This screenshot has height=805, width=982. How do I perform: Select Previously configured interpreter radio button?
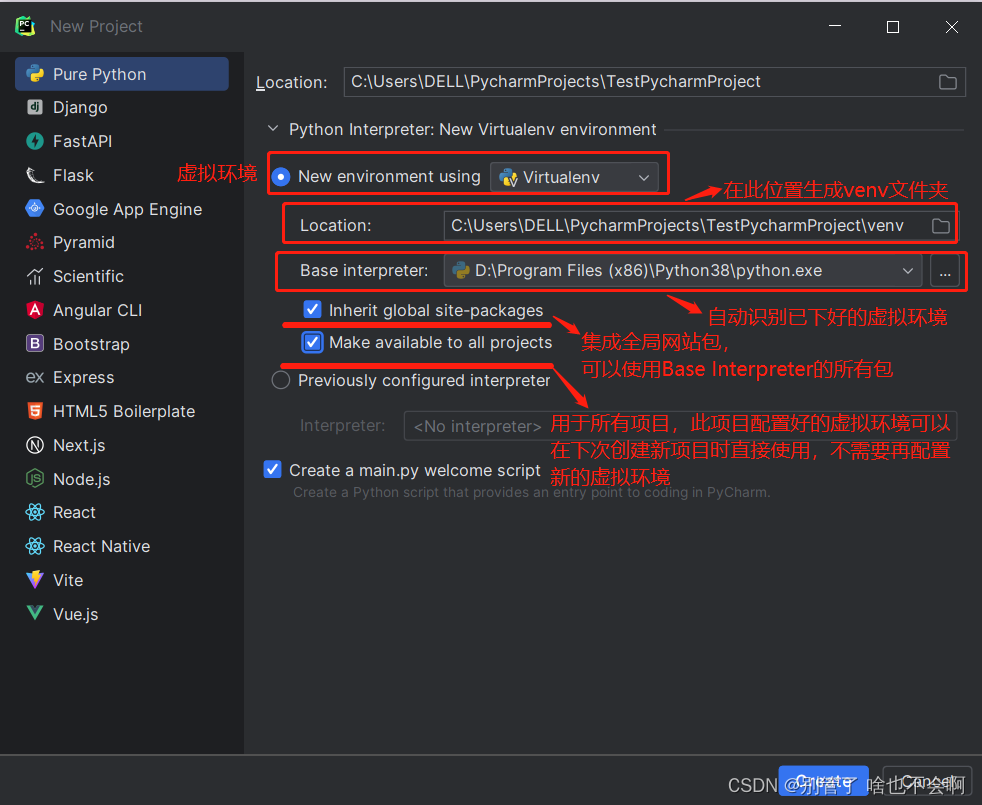pyautogui.click(x=281, y=380)
